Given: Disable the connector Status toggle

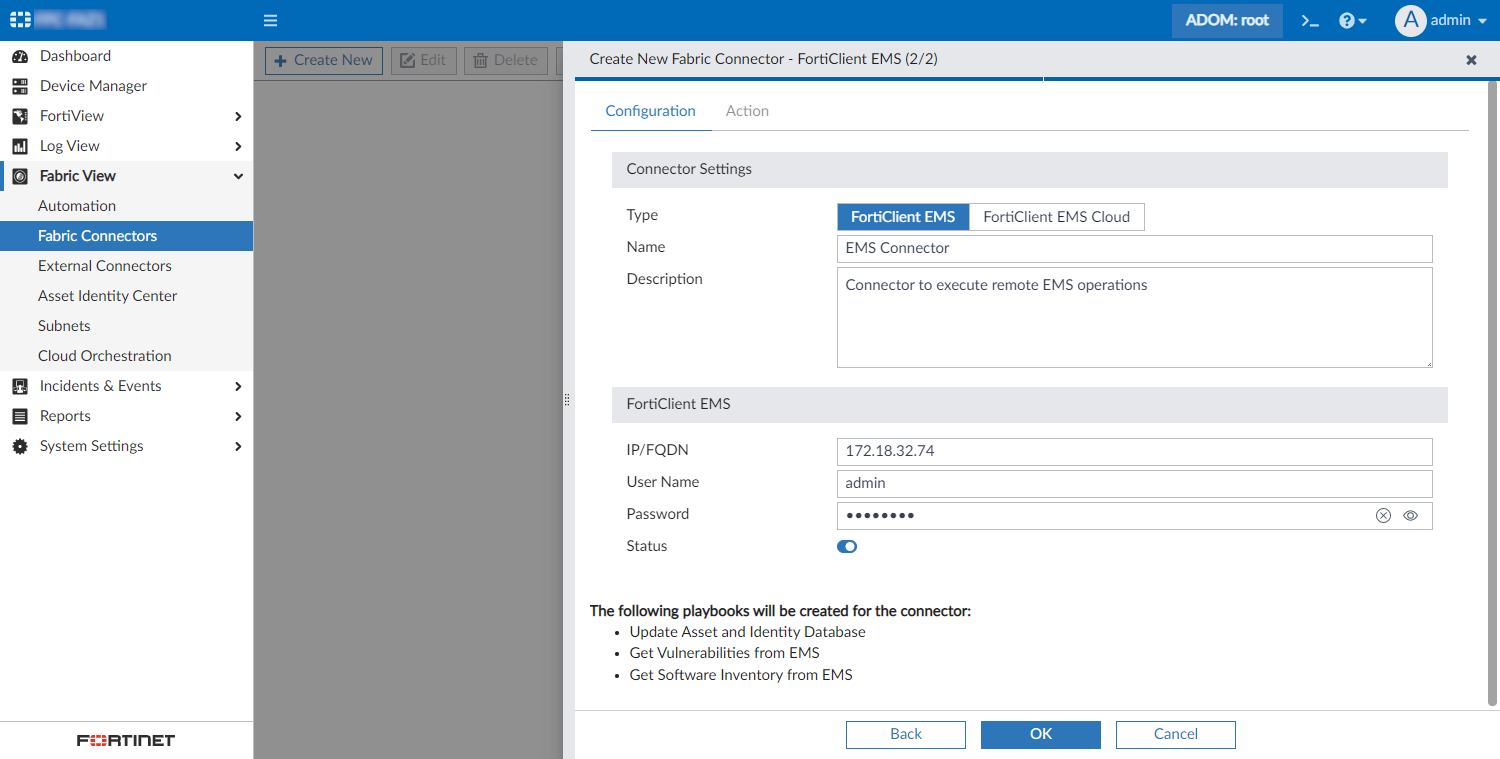Looking at the screenshot, I should point(847,546).
